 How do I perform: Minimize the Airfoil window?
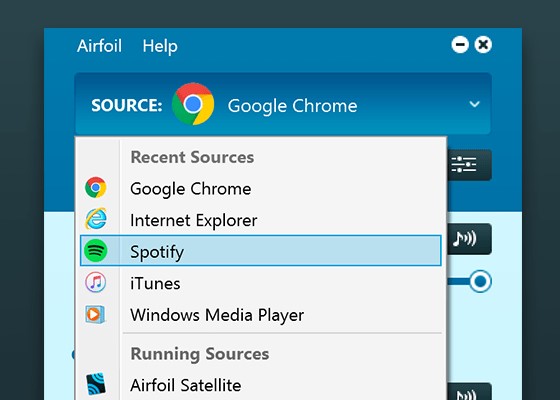click(460, 45)
